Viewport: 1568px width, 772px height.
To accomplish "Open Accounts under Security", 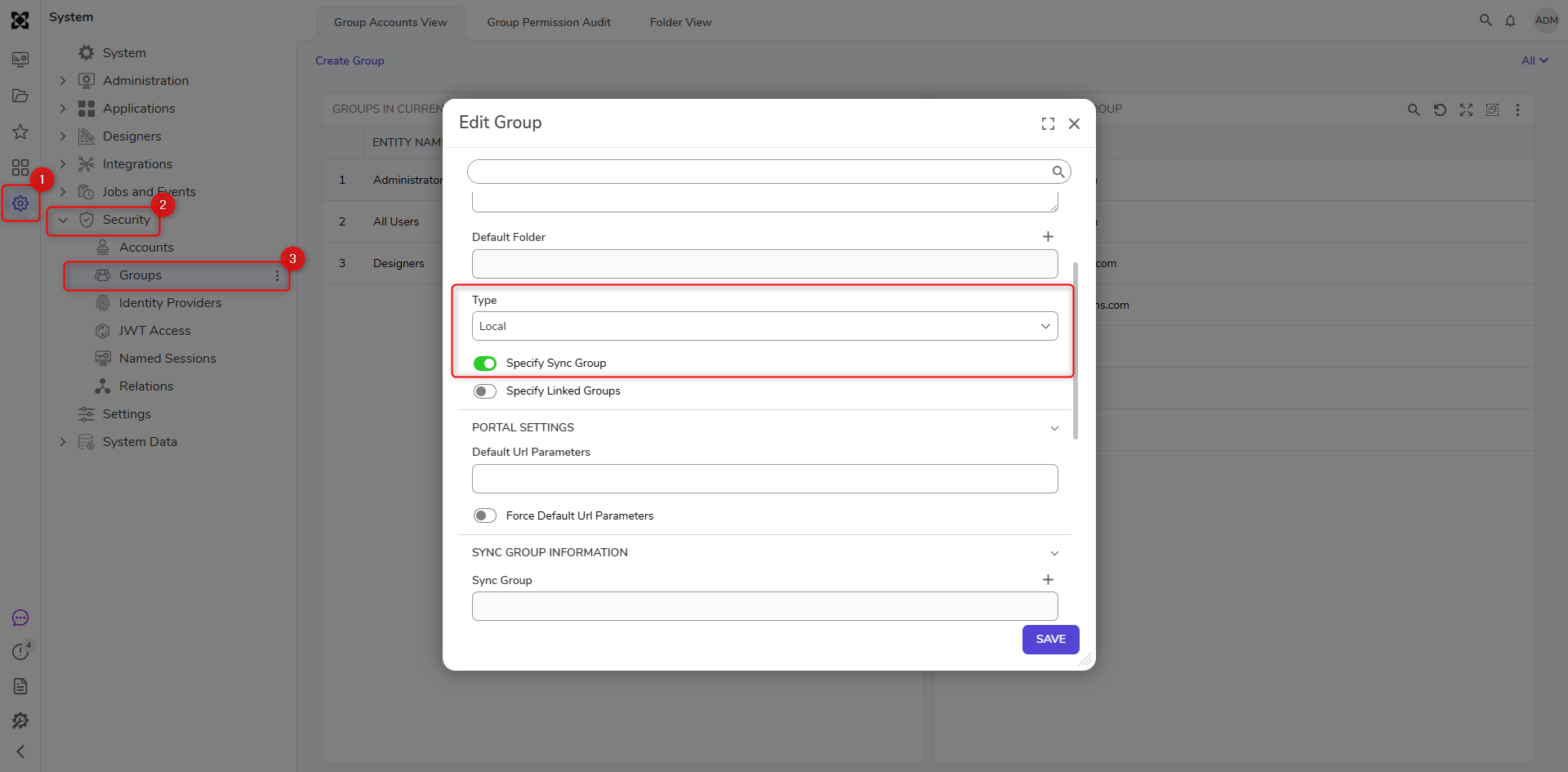I will pos(146,248).
